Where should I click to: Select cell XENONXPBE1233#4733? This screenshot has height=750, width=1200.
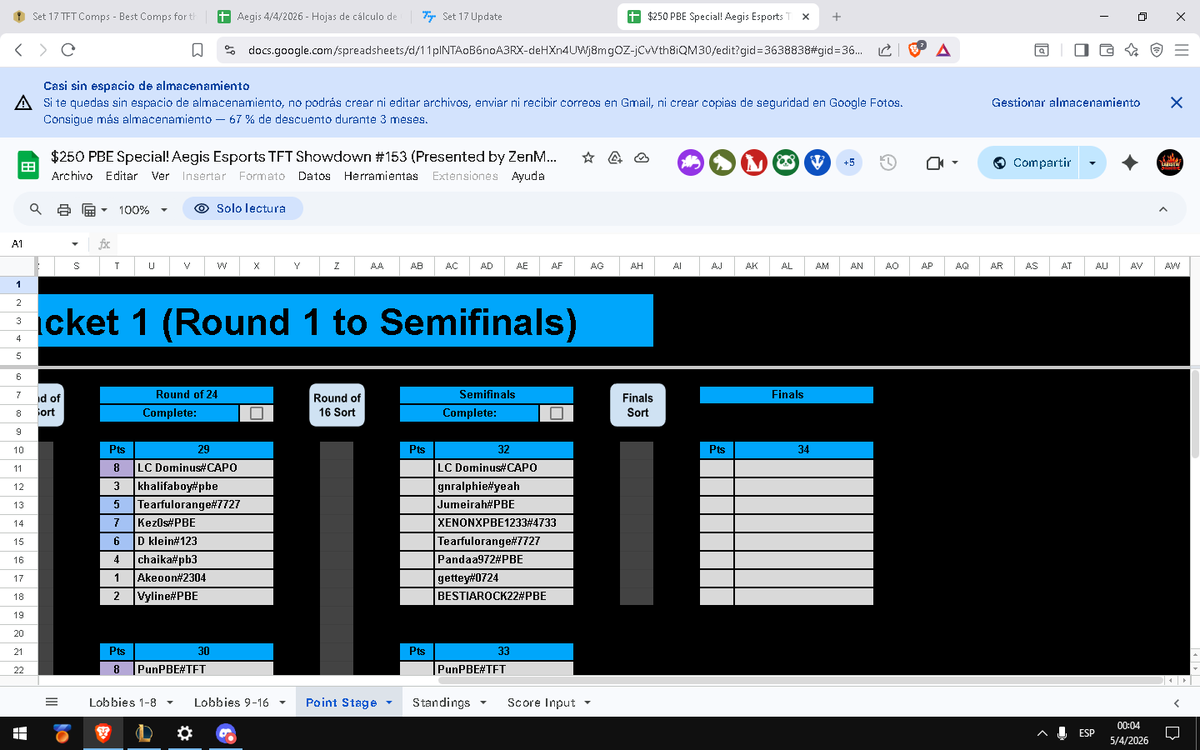tap(504, 523)
